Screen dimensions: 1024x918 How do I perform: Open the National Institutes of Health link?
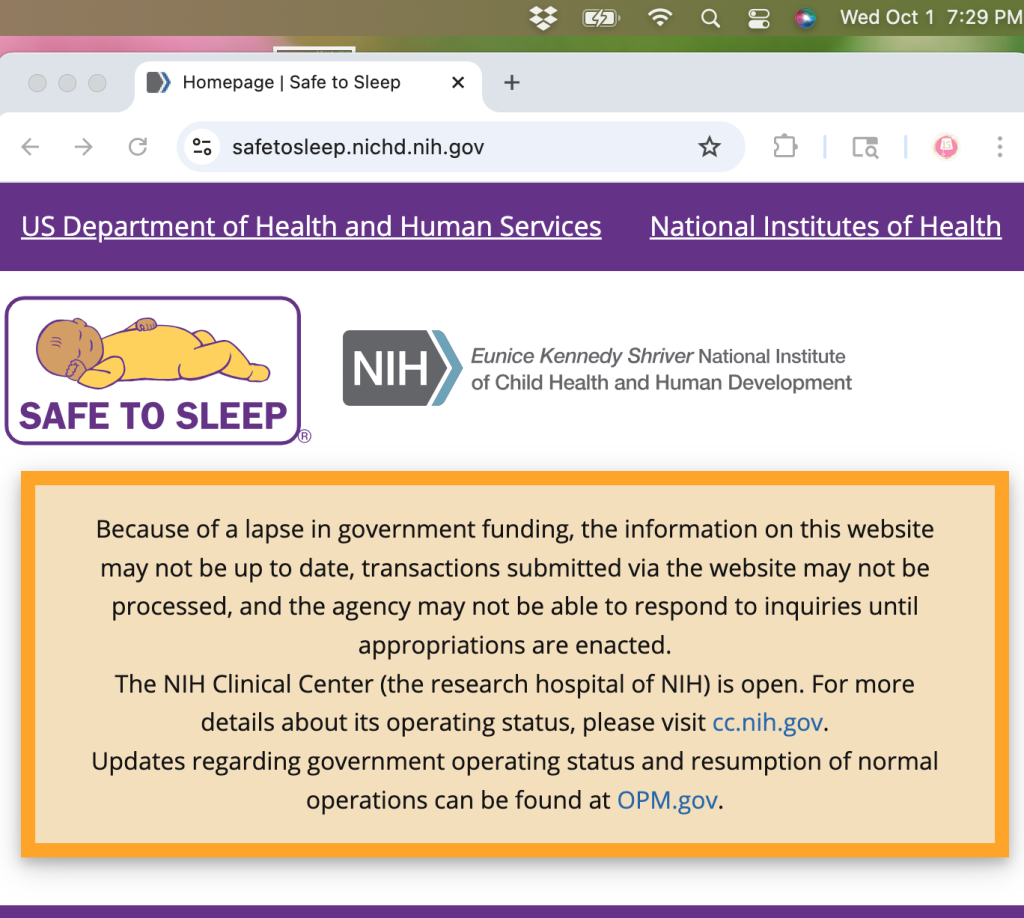(825, 226)
